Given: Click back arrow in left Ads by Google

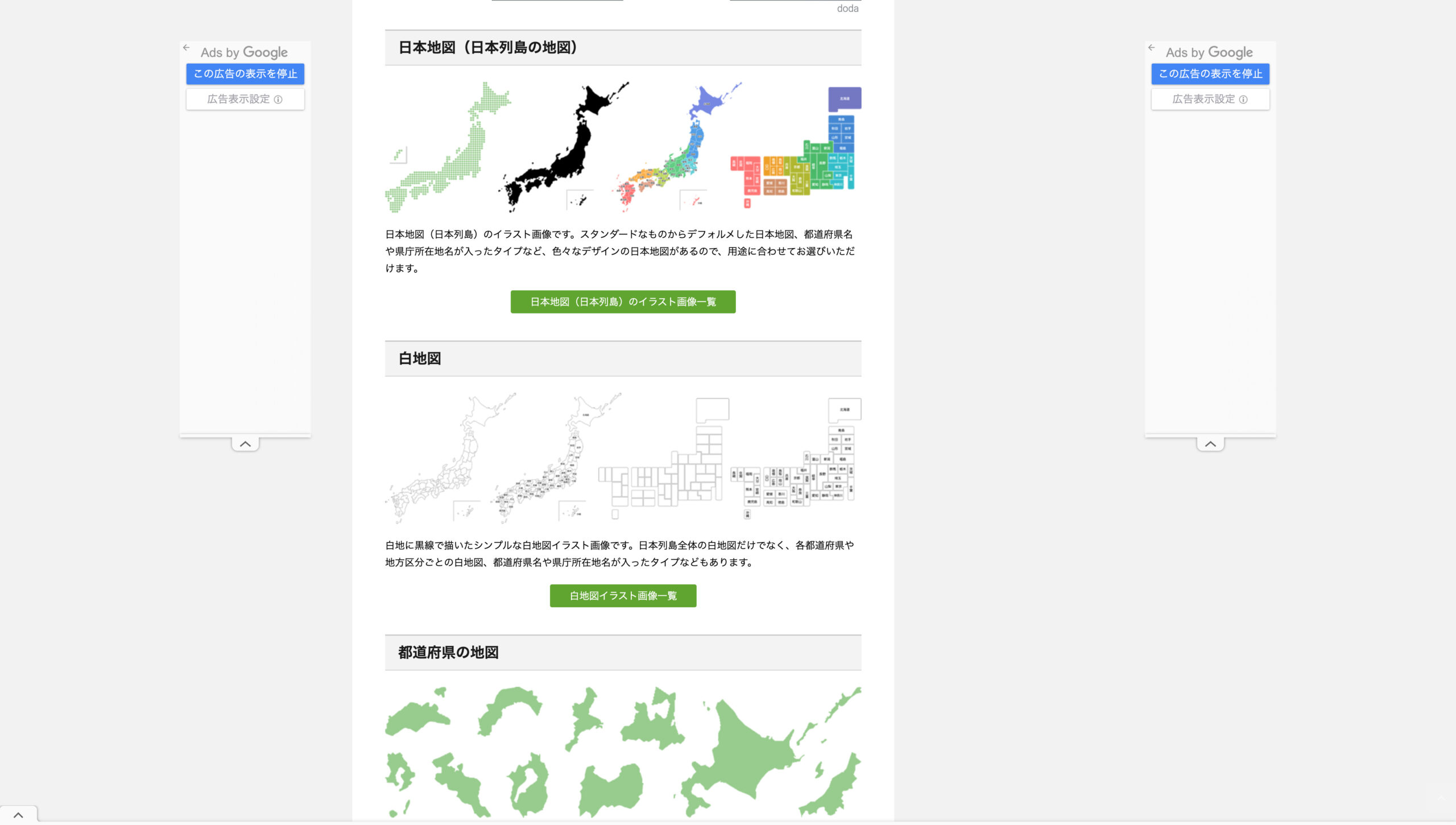Looking at the screenshot, I should (187, 48).
